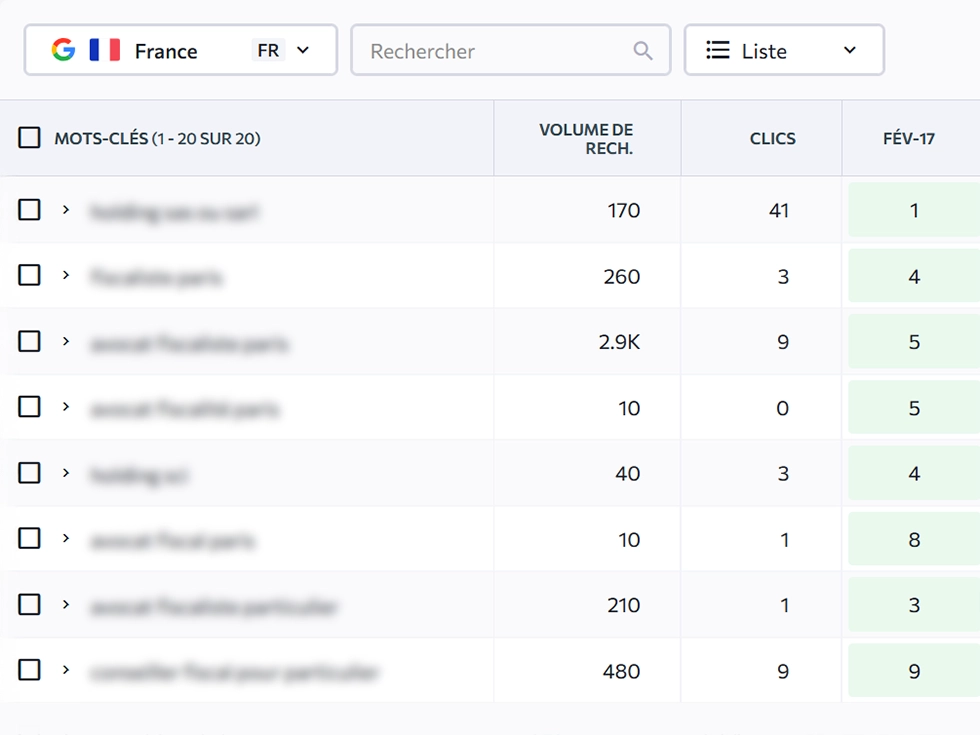Image resolution: width=980 pixels, height=735 pixels.
Task: Sort by Volume de rech. column
Action: tap(586, 138)
